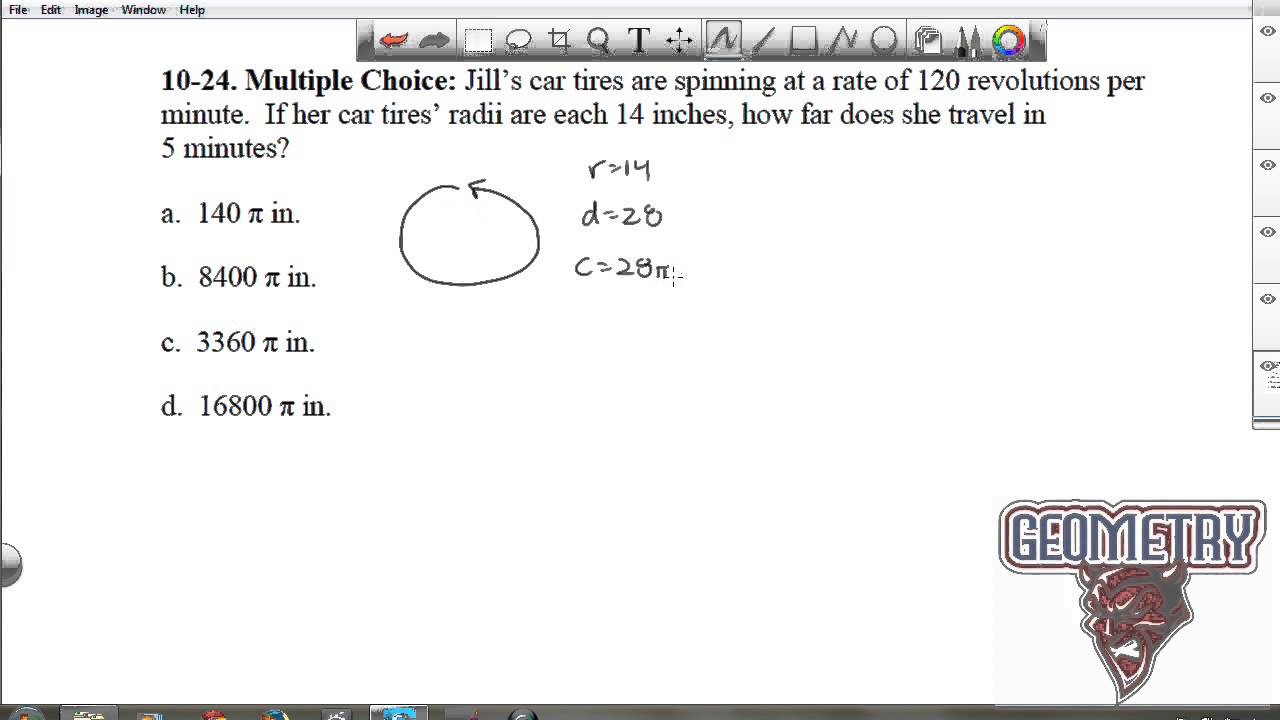Select the Text tool
1280x720 pixels.
point(638,41)
